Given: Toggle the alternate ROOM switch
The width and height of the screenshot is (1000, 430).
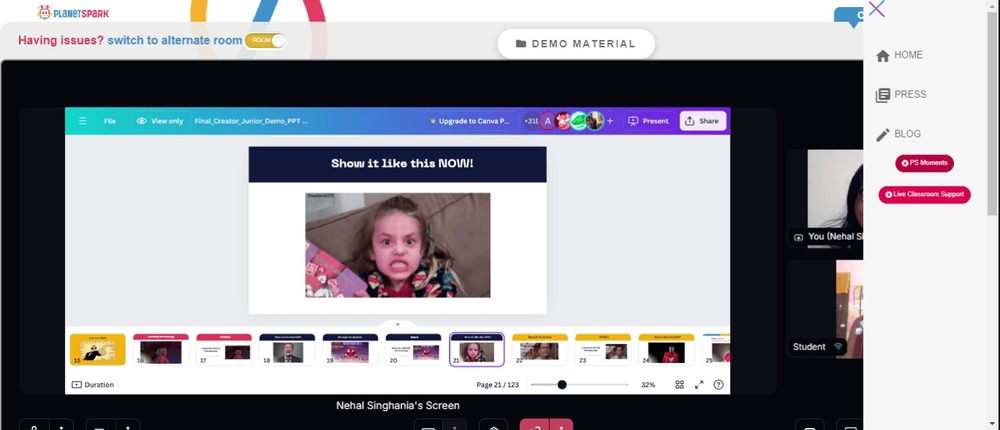Looking at the screenshot, I should point(265,40).
